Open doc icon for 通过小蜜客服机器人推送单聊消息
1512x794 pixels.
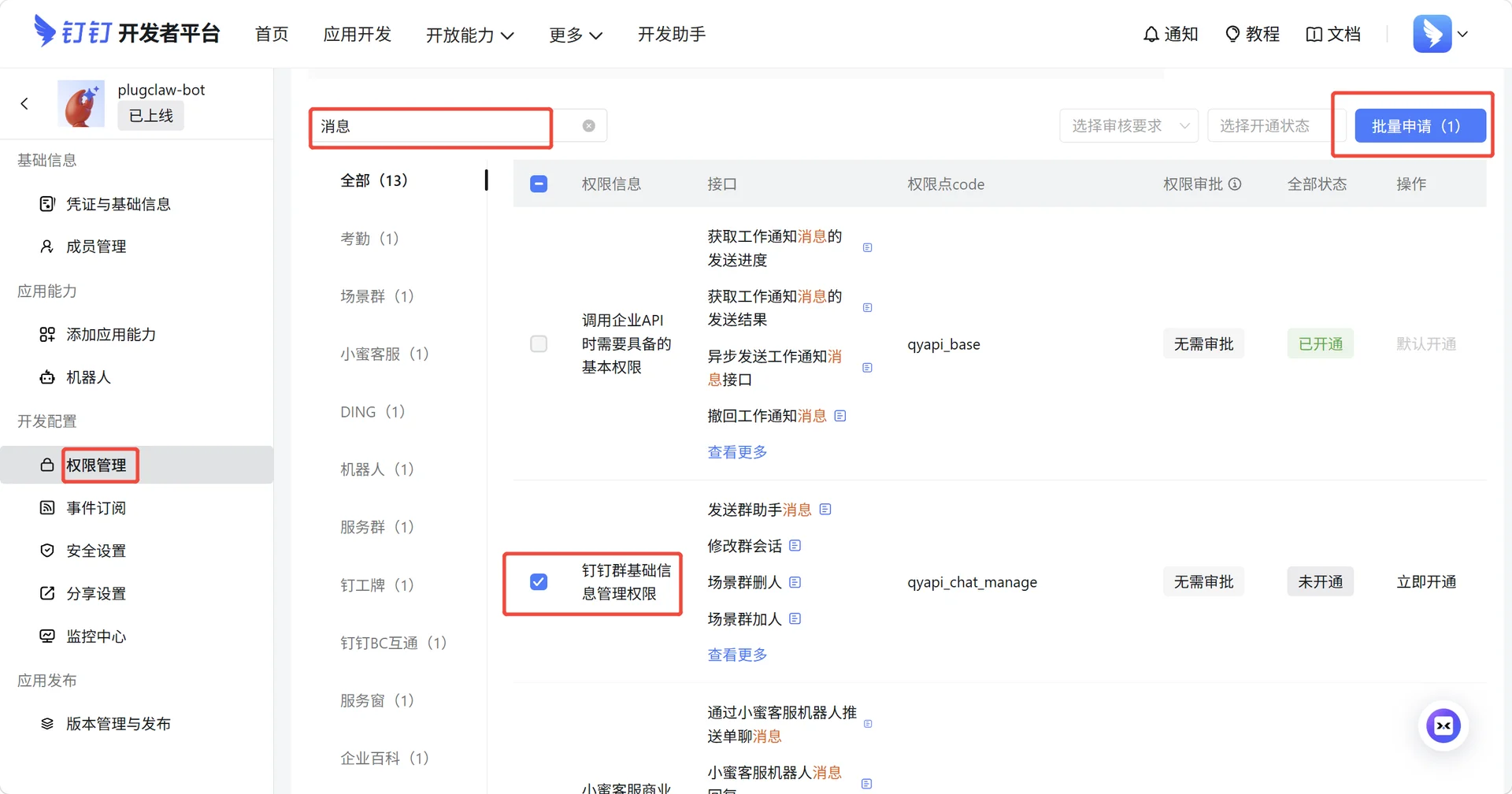point(868,724)
